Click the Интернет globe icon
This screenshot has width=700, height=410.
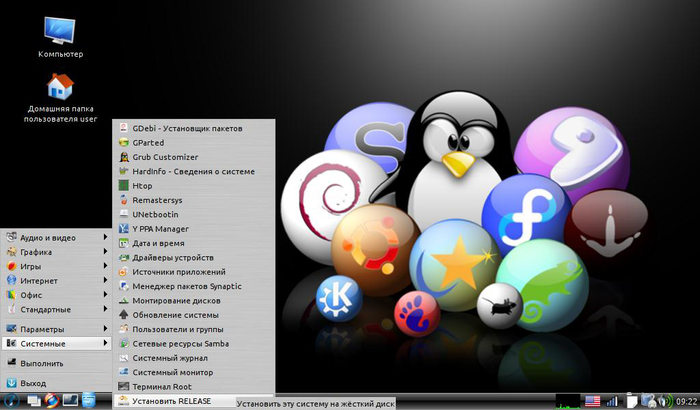(x=11, y=280)
